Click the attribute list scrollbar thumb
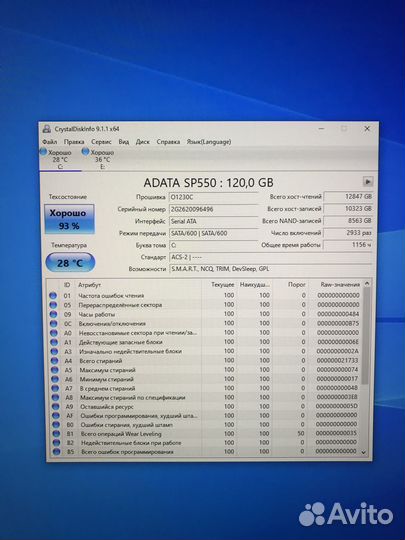The image size is (405, 540). 366,336
